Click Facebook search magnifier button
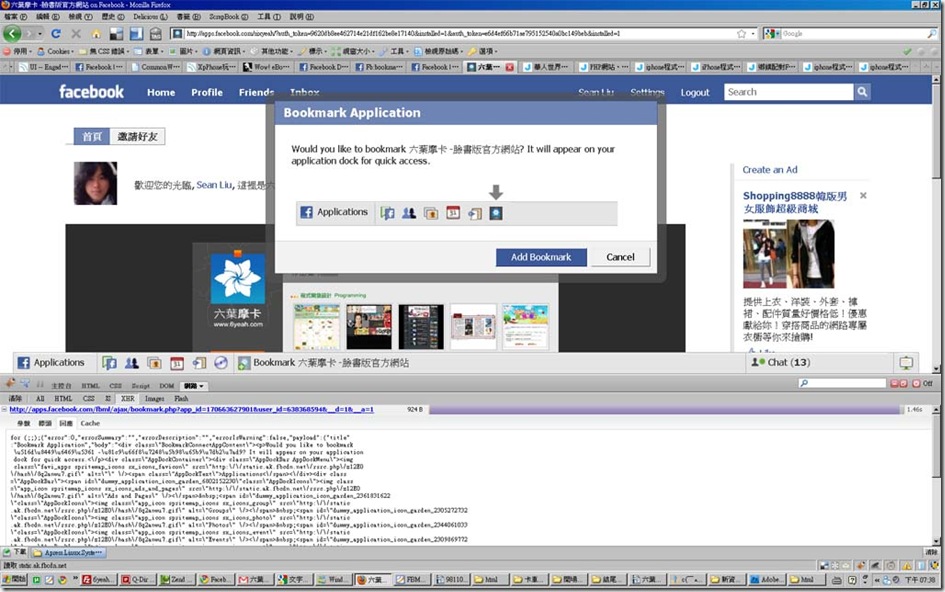 tap(862, 92)
